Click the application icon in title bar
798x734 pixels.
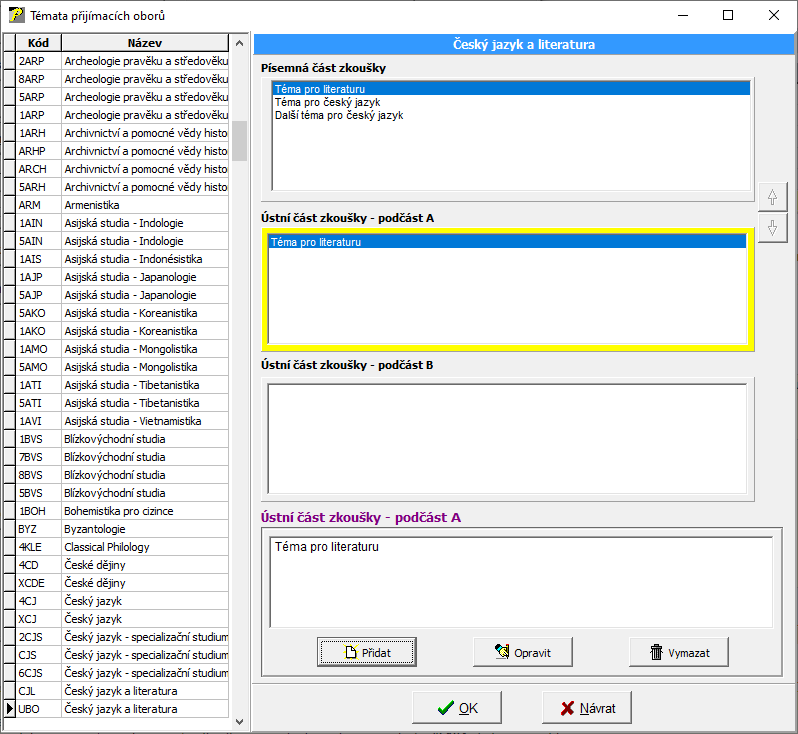click(x=17, y=16)
